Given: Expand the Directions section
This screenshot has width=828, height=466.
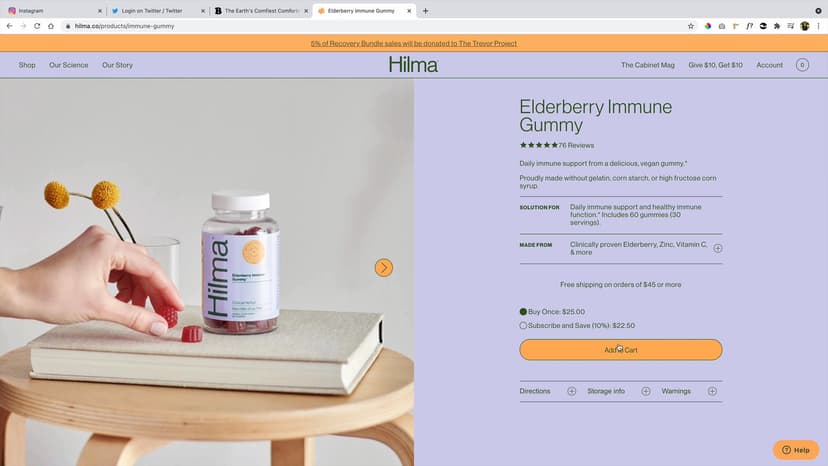Looking at the screenshot, I should click(571, 392).
